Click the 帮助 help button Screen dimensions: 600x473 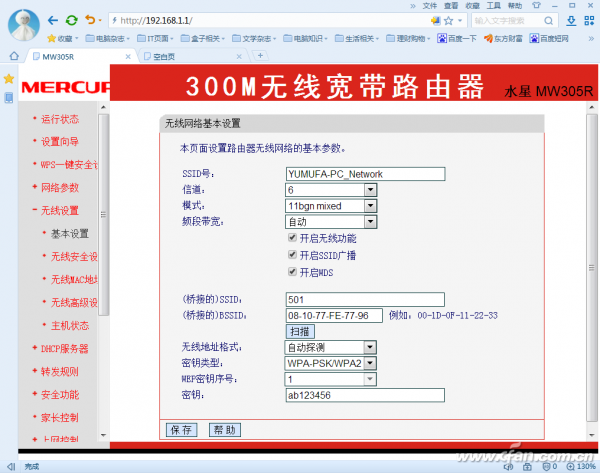225,430
